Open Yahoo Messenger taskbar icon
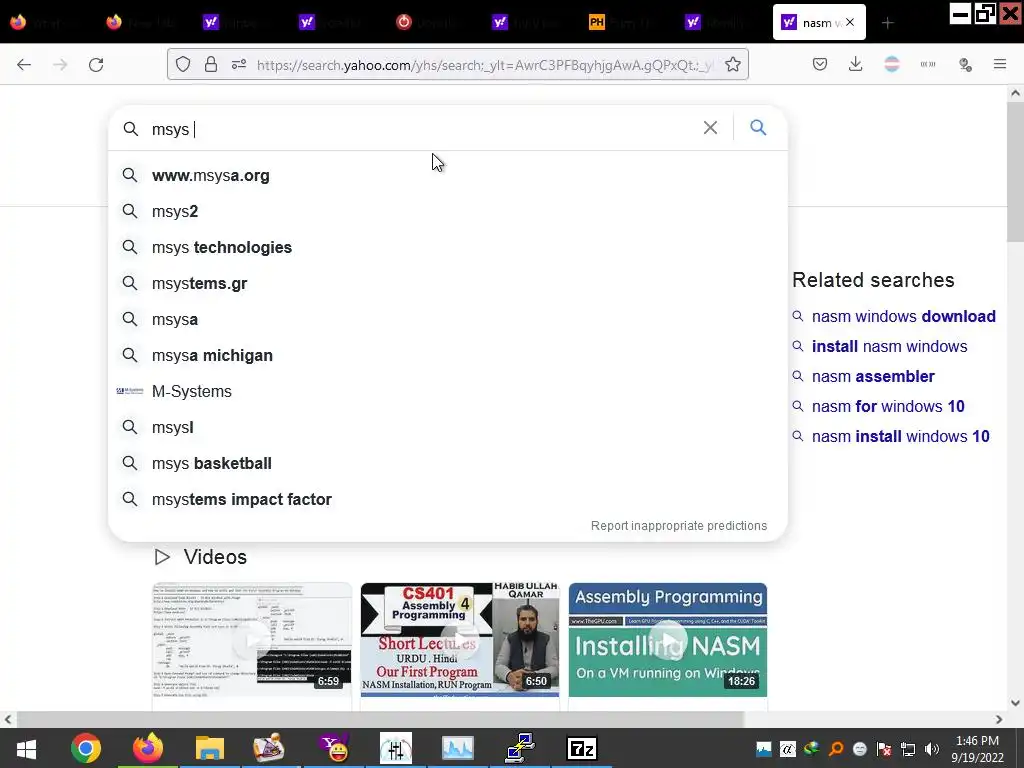 (x=334, y=748)
